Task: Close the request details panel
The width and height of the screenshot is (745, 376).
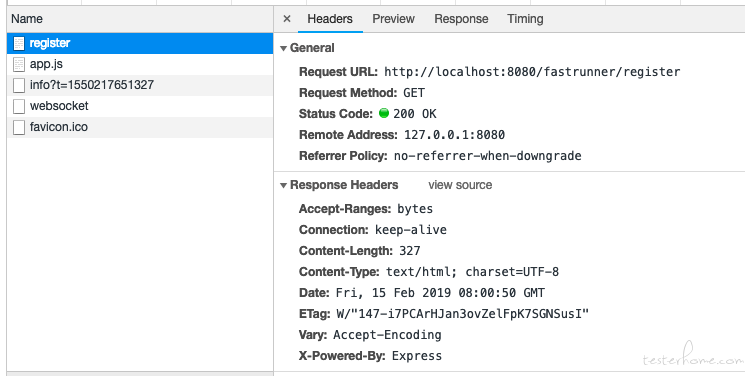Action: [287, 19]
